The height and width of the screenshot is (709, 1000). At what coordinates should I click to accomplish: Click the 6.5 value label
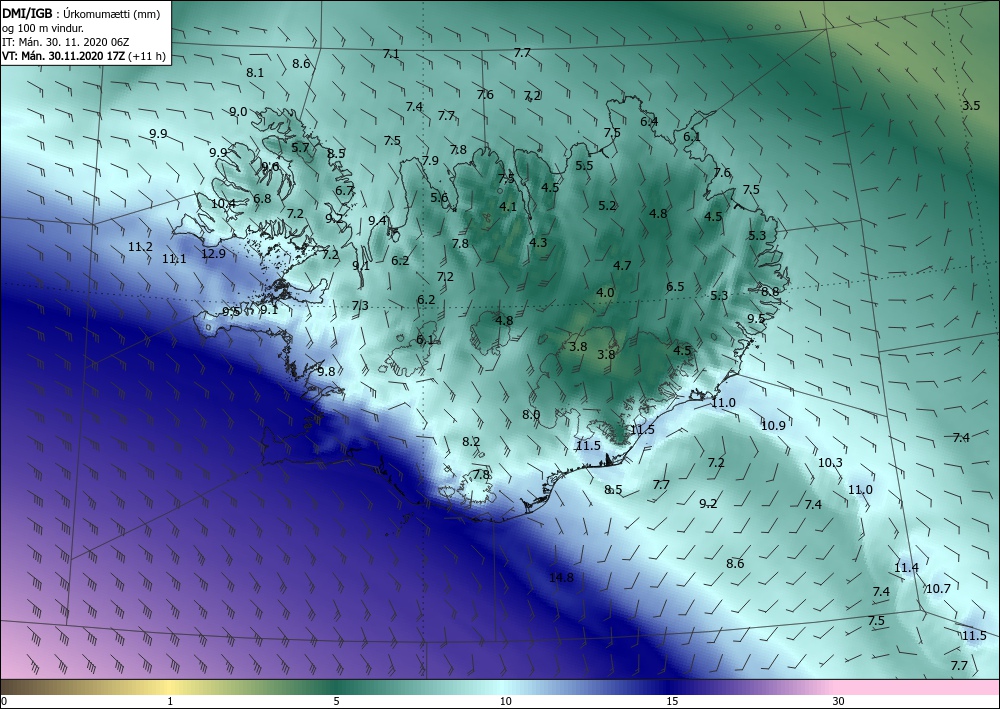(x=675, y=286)
